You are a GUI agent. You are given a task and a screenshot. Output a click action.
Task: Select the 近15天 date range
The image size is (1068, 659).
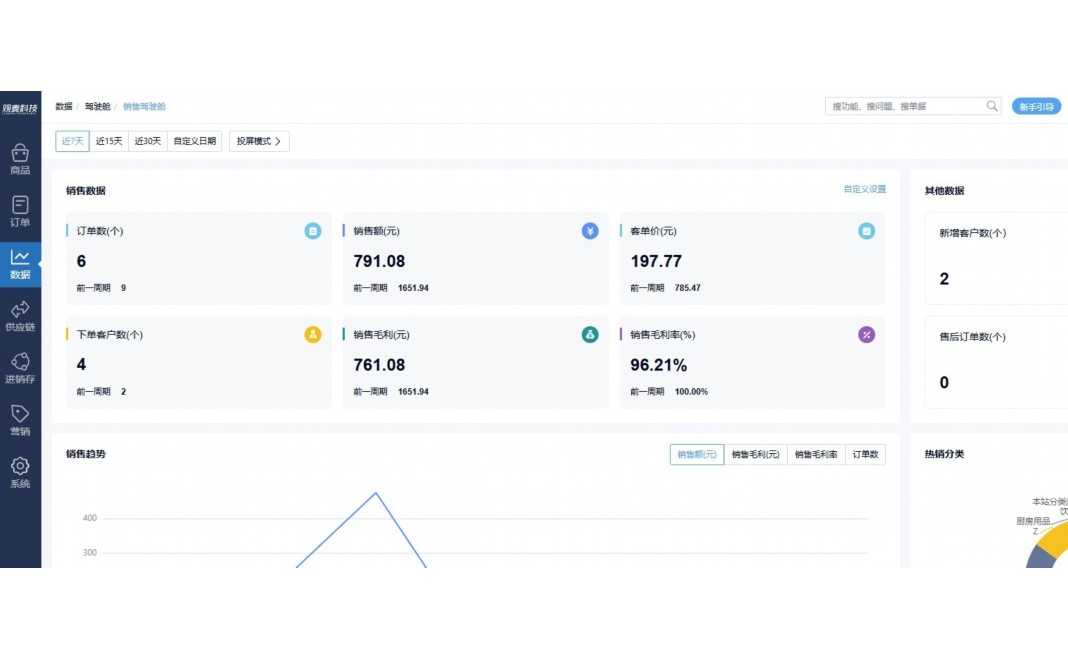(109, 141)
